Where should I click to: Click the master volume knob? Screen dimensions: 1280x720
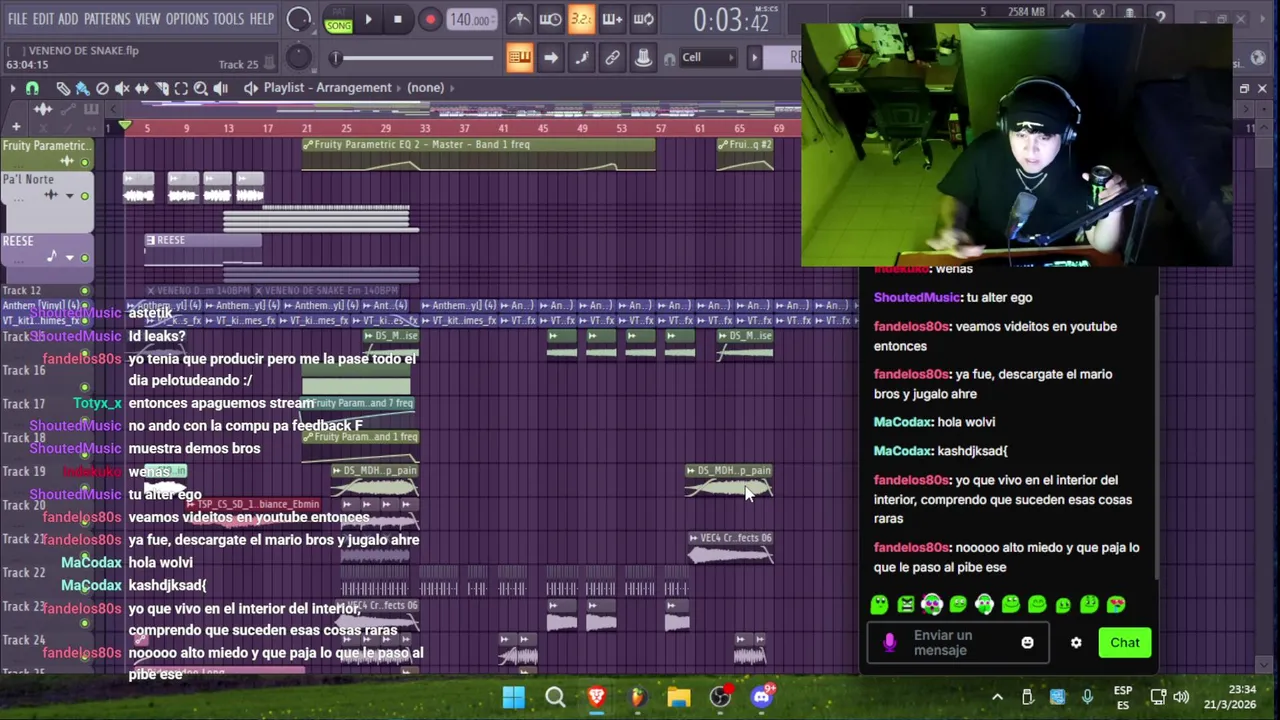298,19
